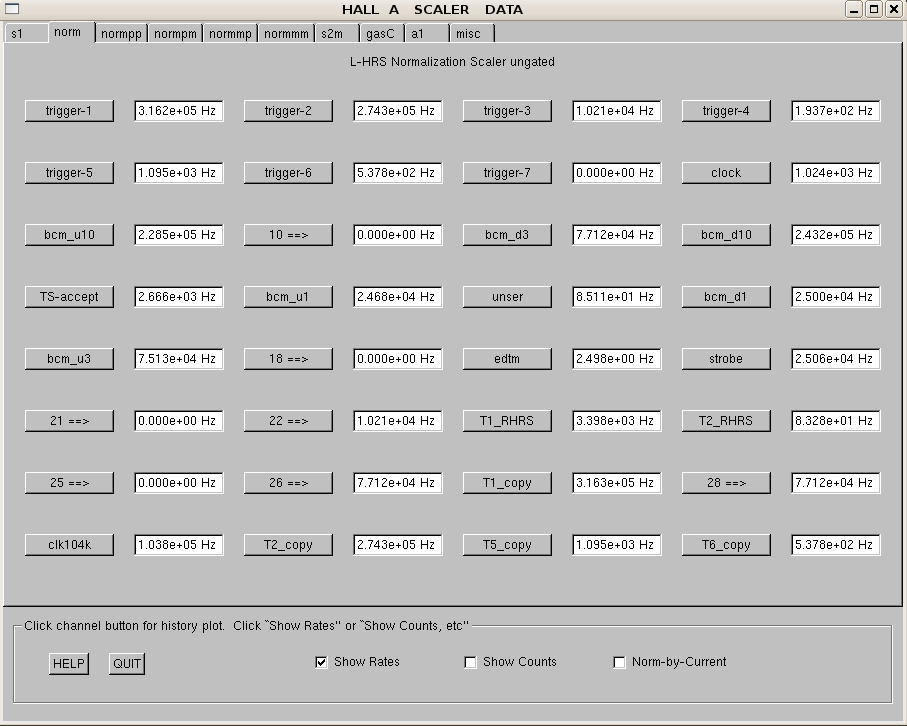
Task: Switch to the misc tab
Action: [472, 34]
